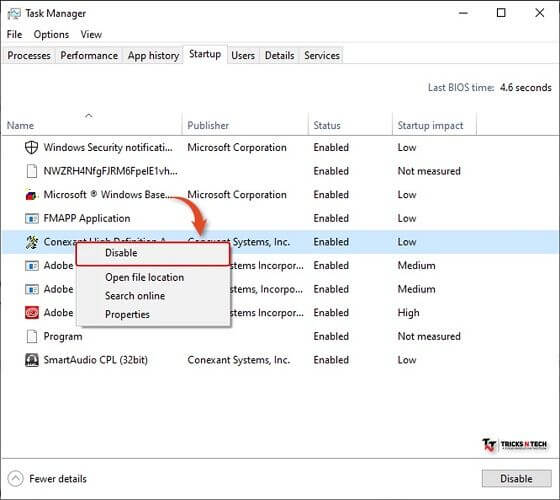Screen dimensions: 560x500
Task: Click the blank file icon beside NWZRH4NfgFJRM6FpelE1vh
Action: tap(32, 171)
